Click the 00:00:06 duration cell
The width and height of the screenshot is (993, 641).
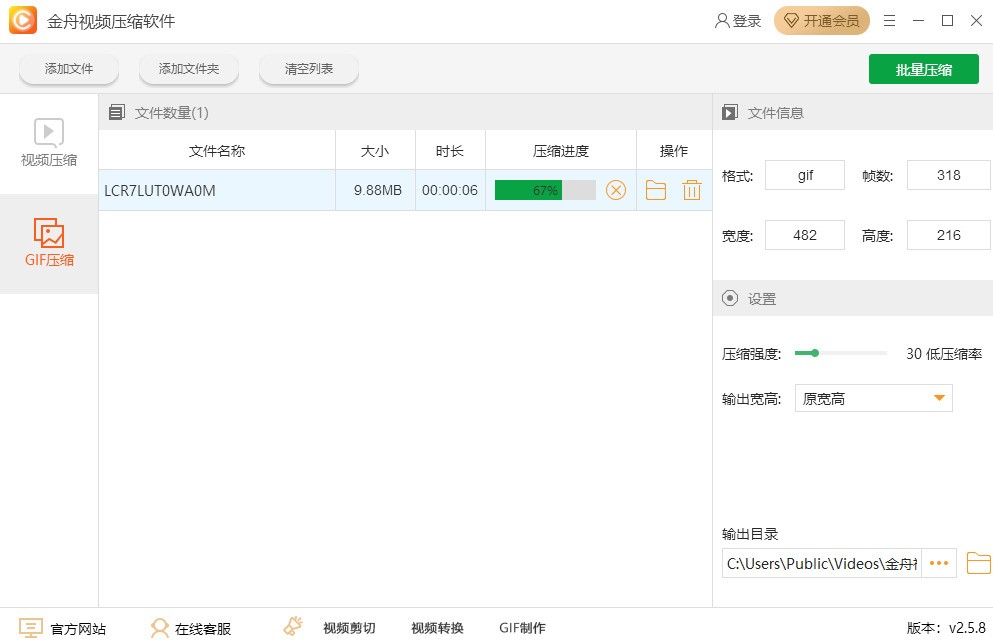point(450,190)
